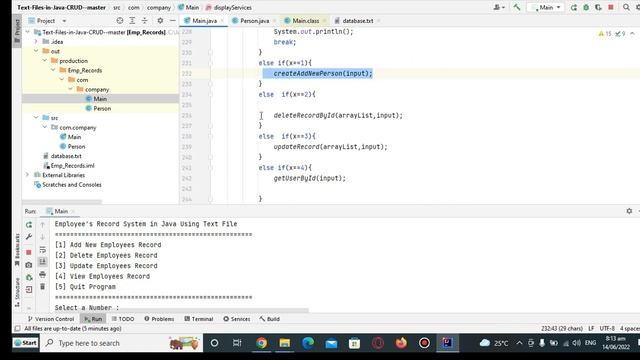Open Run panel settings gear
This screenshot has width=640, height=360.
[x=629, y=211]
